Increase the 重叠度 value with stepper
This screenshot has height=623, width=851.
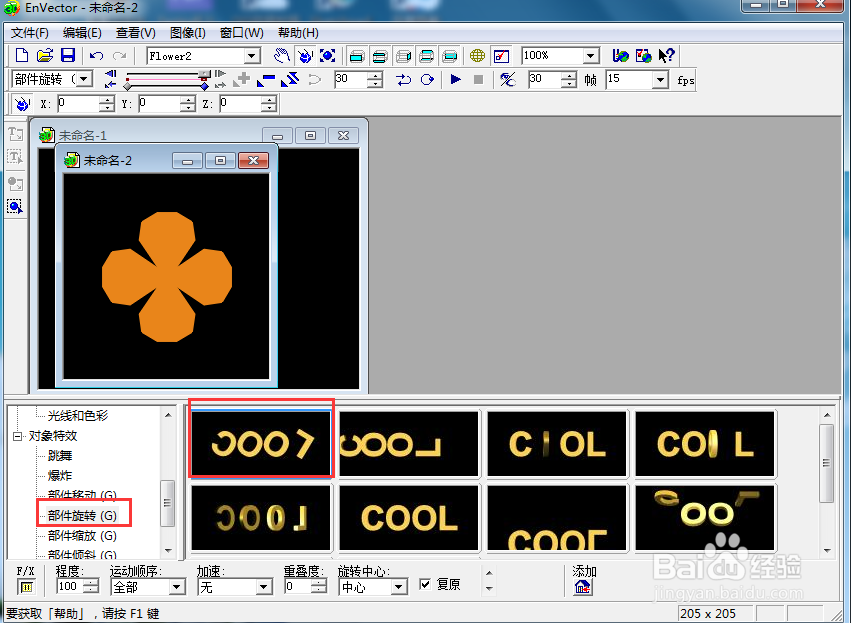pos(319,582)
